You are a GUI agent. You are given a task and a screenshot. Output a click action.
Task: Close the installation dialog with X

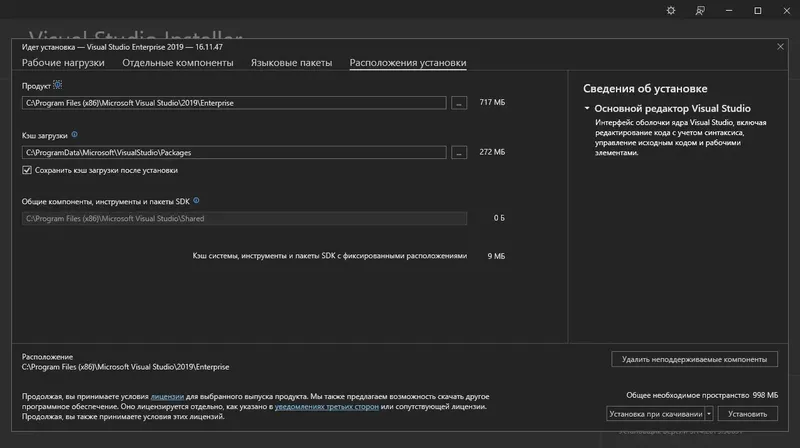[780, 47]
